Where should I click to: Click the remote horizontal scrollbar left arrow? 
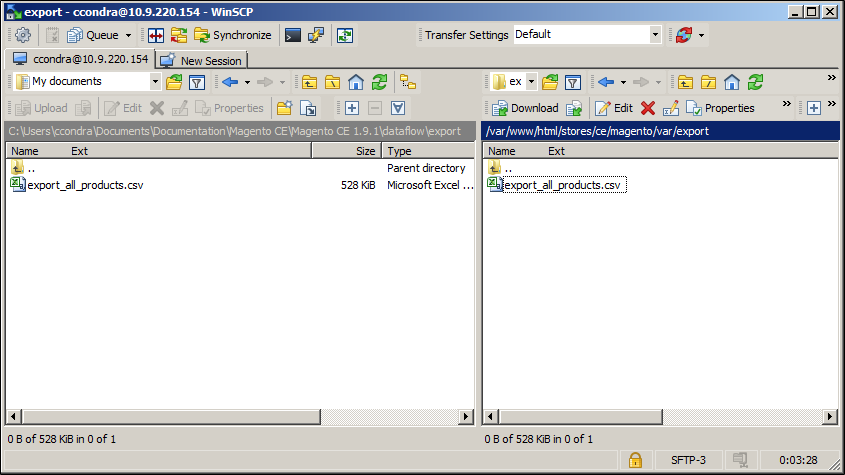490,416
